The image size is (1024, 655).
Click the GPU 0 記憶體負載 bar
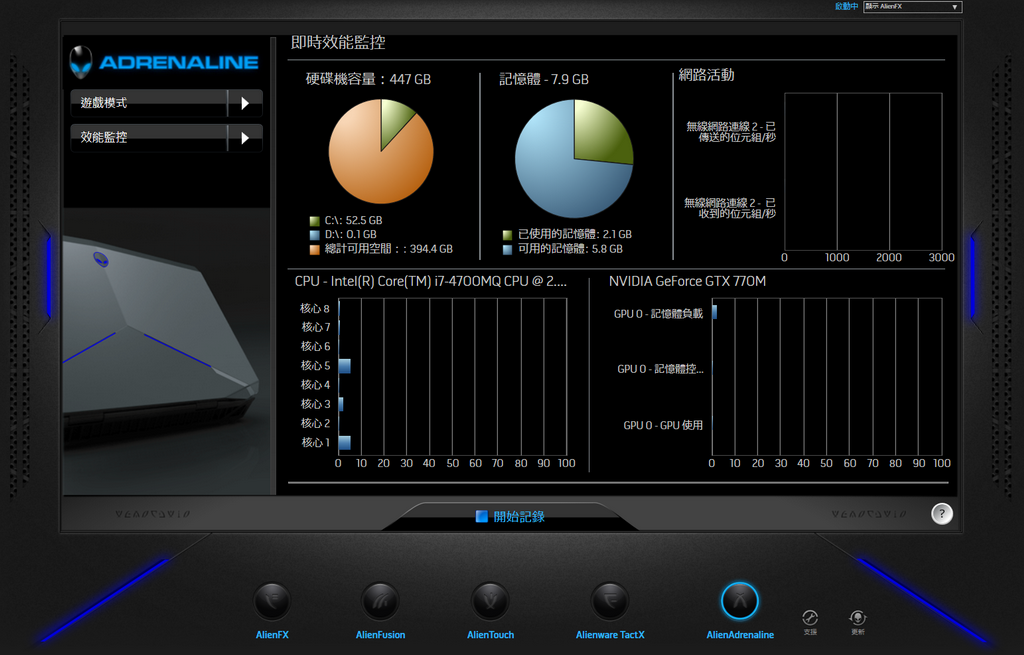(x=714, y=312)
